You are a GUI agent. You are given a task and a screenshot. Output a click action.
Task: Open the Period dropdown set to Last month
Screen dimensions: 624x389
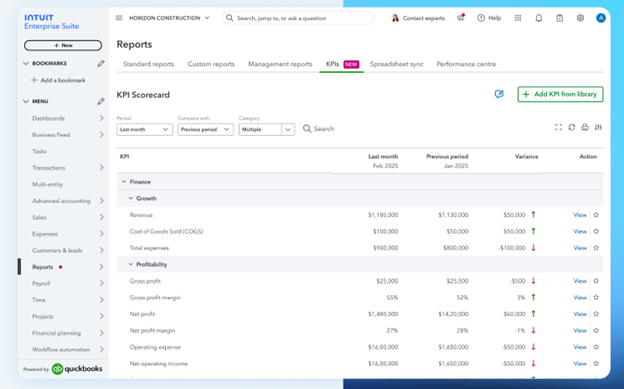click(x=144, y=129)
